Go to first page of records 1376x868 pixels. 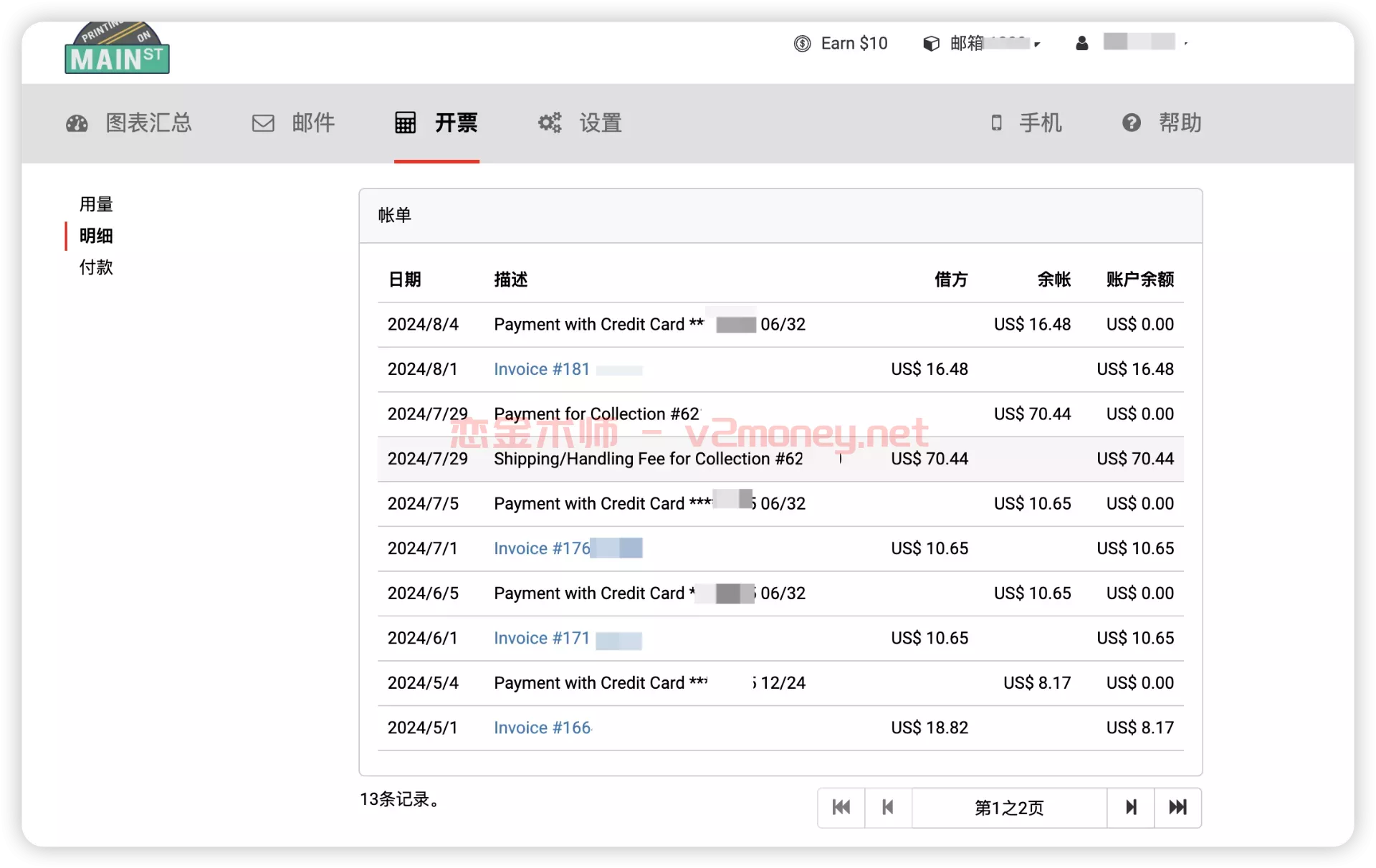(841, 808)
